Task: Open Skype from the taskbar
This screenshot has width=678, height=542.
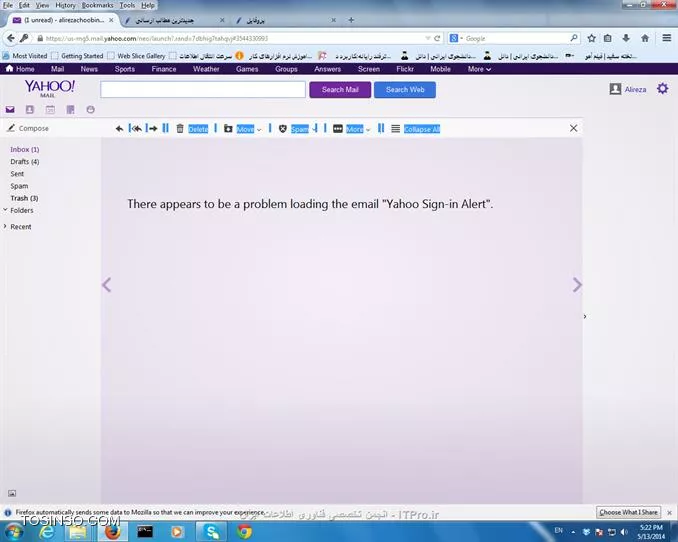Action: (x=211, y=532)
